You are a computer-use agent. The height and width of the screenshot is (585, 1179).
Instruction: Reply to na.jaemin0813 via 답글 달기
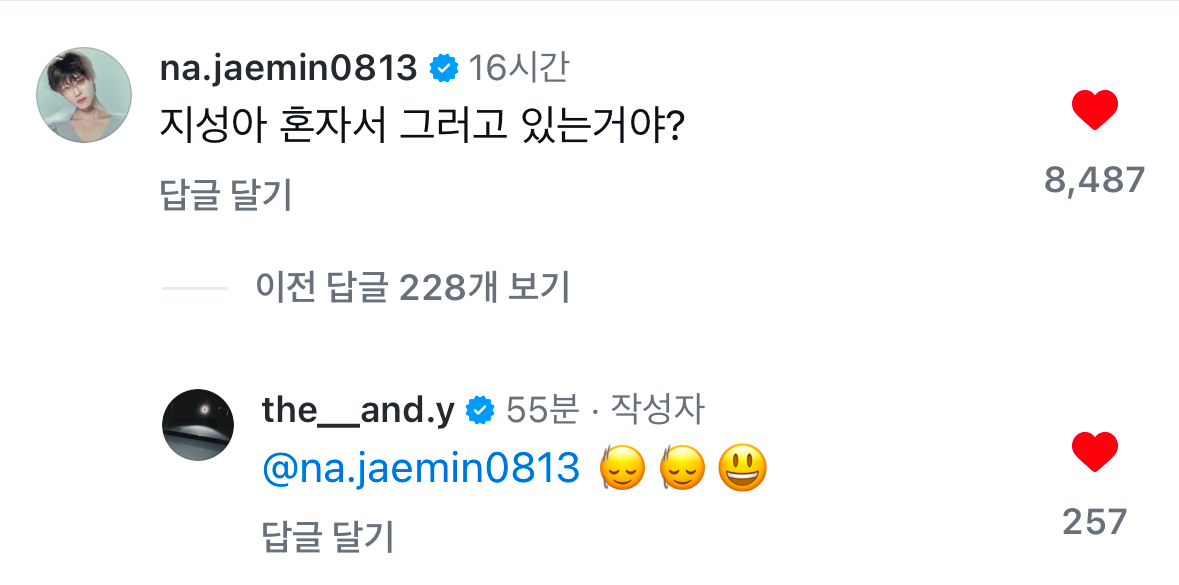226,195
